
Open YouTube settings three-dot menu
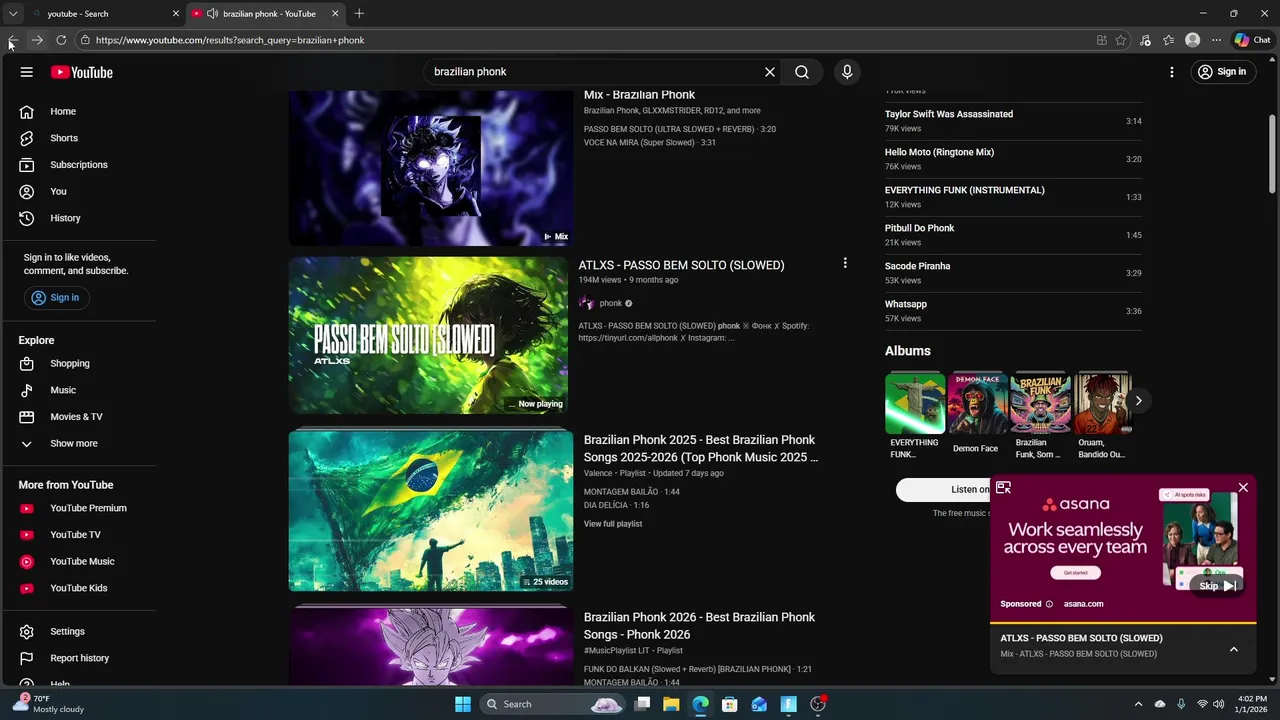(x=1172, y=72)
